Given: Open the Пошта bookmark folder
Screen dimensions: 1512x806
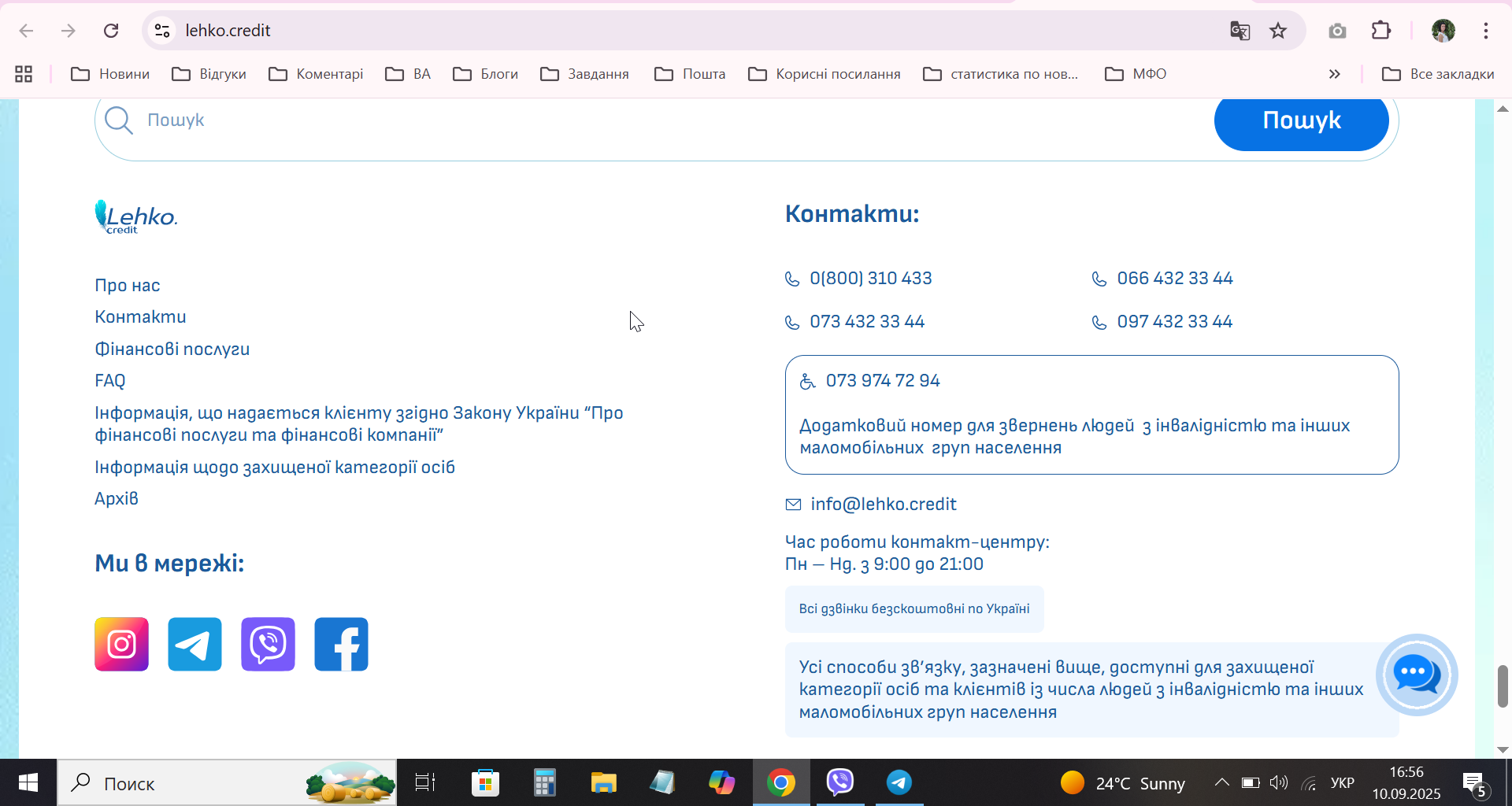Looking at the screenshot, I should click(690, 74).
